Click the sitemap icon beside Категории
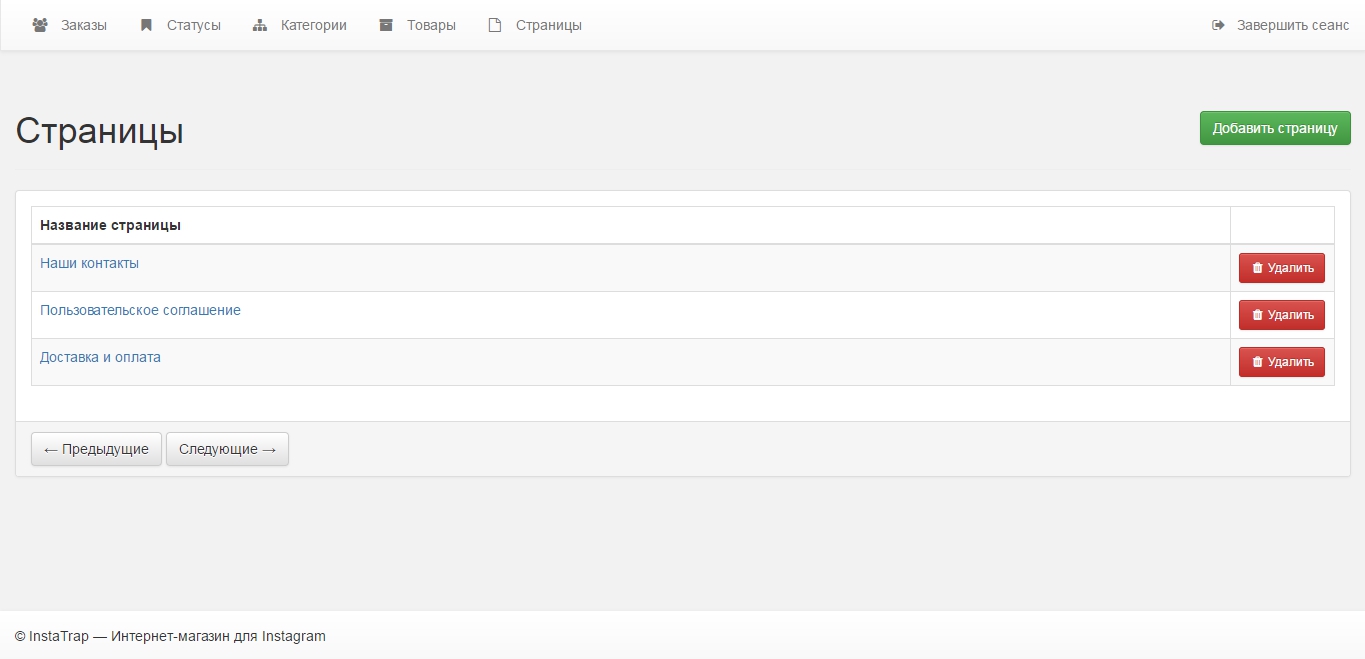 (260, 25)
